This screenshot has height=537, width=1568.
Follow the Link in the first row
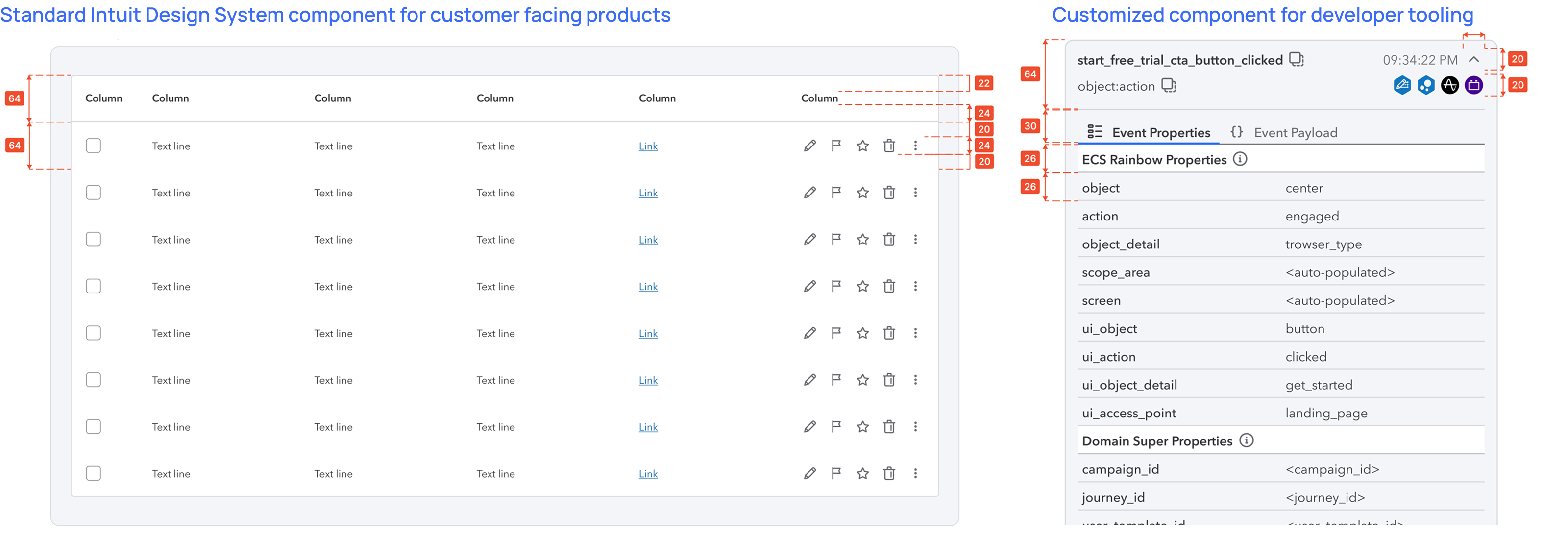coord(648,146)
